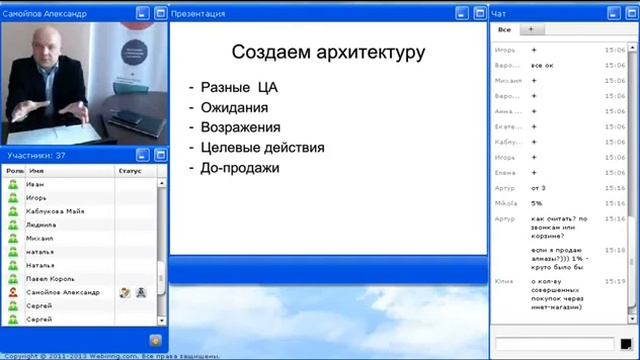Send the chat message with the black button

626,344
